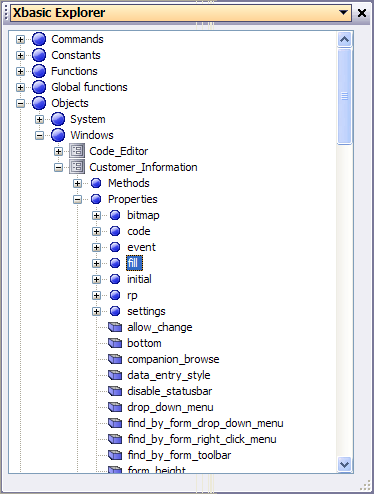This screenshot has width=374, height=494.
Task: Expand the Commands tree node
Action: tap(20, 39)
